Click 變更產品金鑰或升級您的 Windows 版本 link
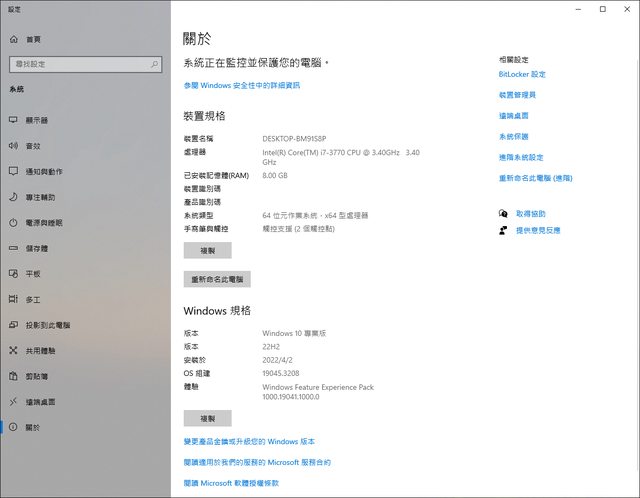This screenshot has width=640, height=498. point(249,441)
